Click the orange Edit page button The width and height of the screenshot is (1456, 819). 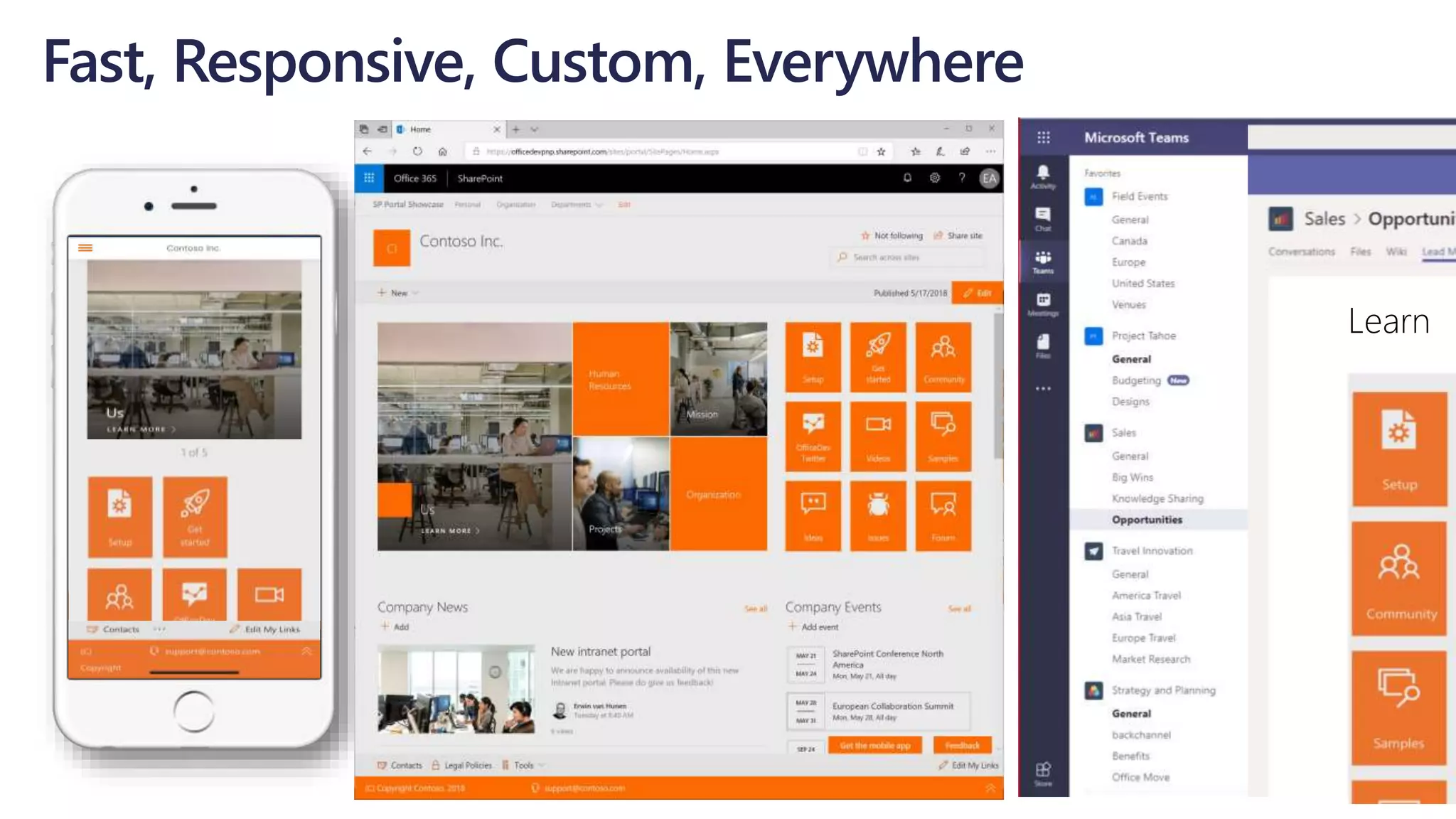point(977,293)
